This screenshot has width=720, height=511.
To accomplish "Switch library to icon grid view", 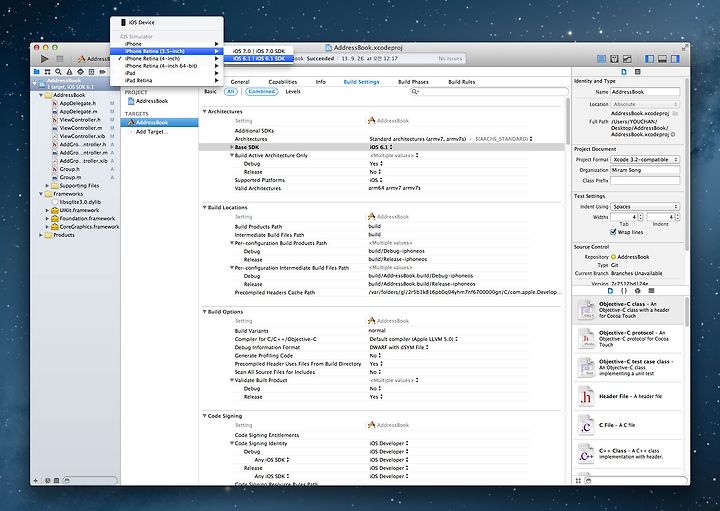I will (x=578, y=481).
